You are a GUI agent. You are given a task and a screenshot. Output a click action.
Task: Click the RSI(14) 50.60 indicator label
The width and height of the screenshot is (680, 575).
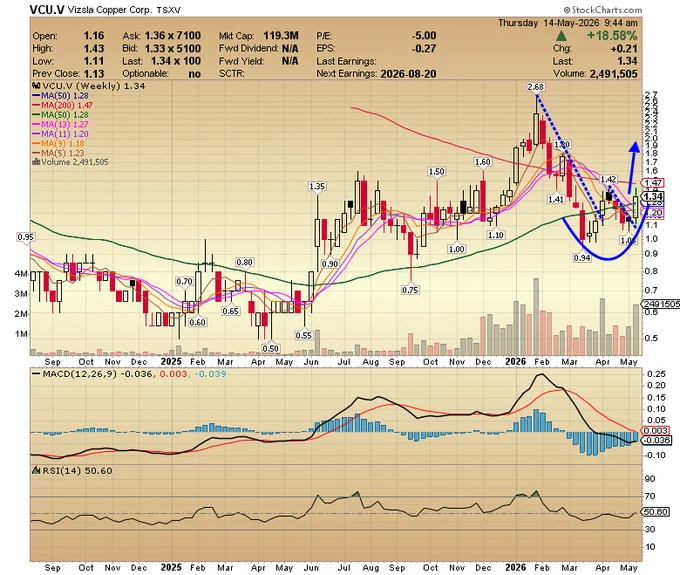point(72,471)
